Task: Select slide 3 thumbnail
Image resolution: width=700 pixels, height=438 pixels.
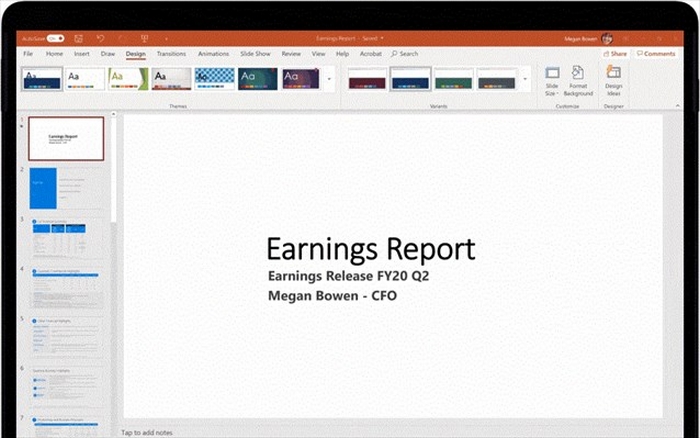Action: coord(66,238)
